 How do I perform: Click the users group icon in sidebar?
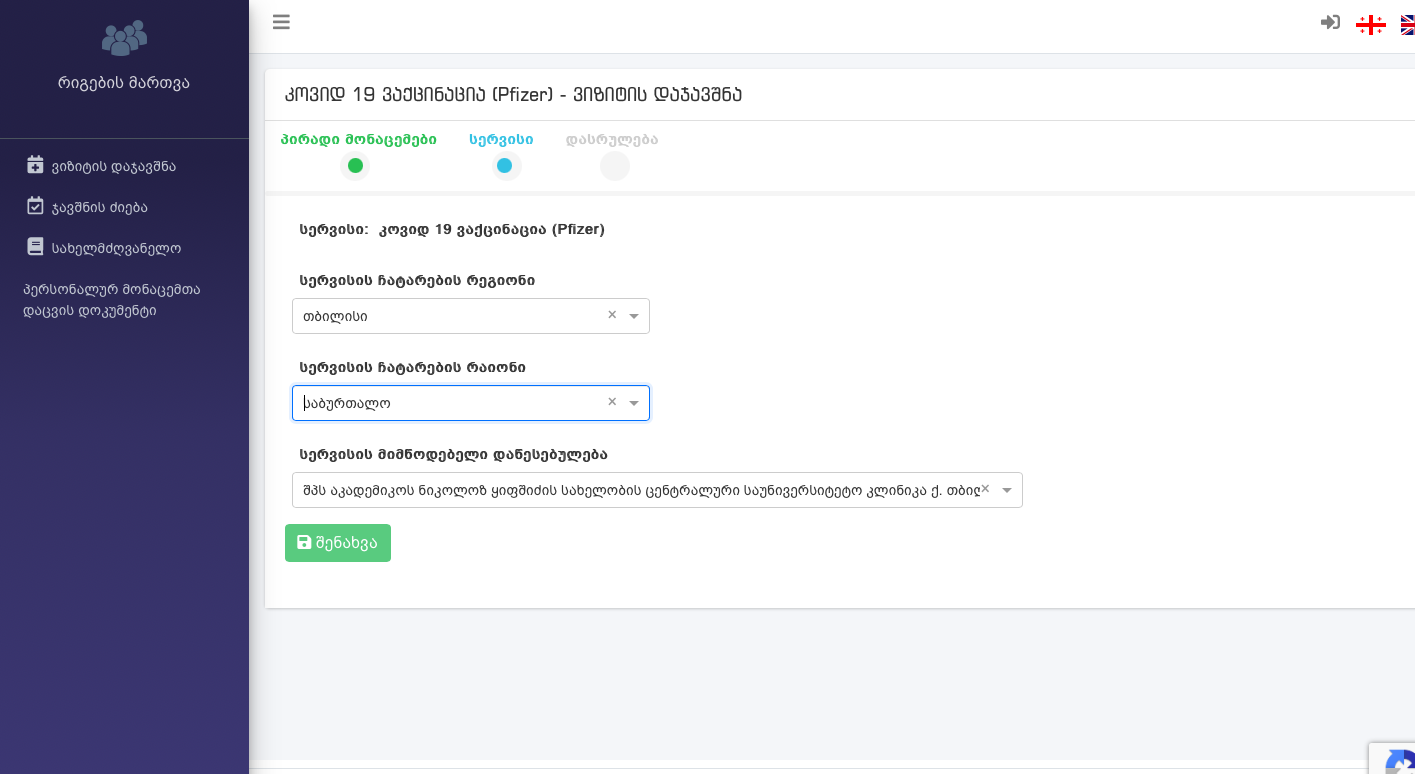124,39
